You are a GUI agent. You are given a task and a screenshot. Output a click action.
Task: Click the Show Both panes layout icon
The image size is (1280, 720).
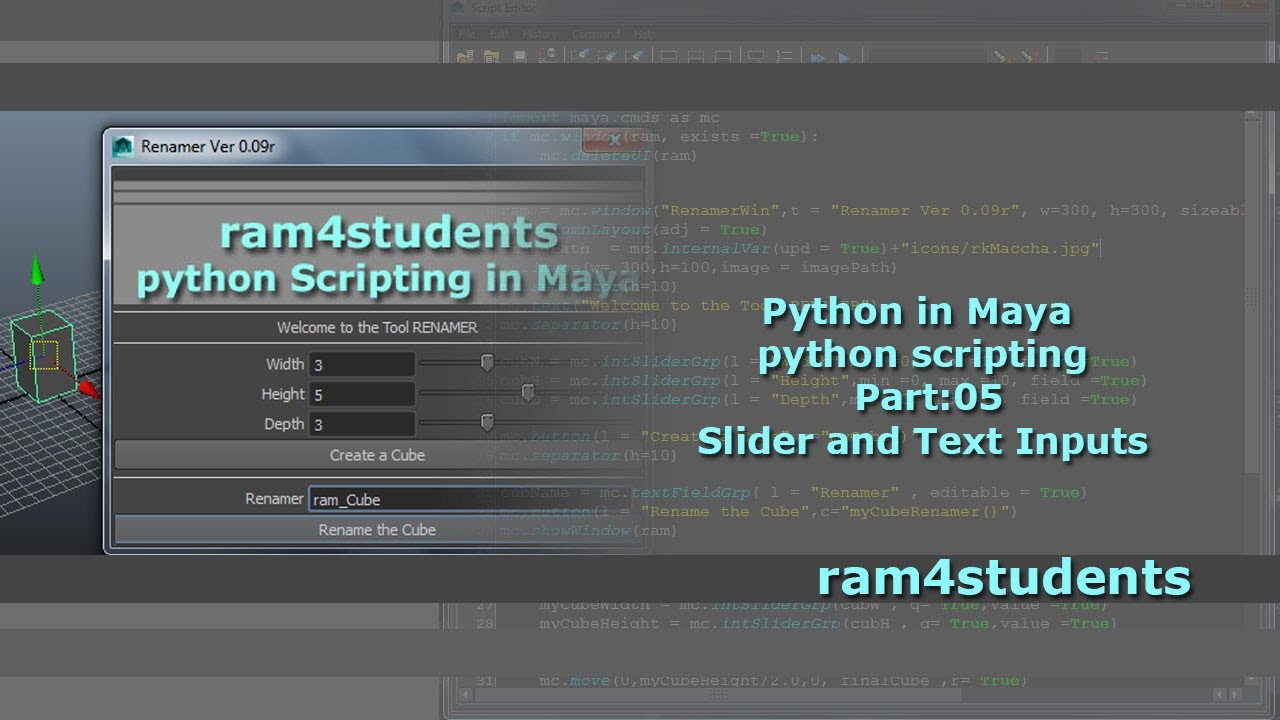tap(722, 57)
